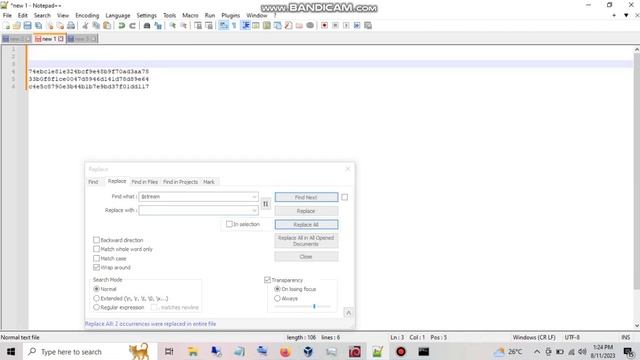The image size is (640, 360).
Task: Expand the Replace with dropdown arrow
Action: (254, 211)
